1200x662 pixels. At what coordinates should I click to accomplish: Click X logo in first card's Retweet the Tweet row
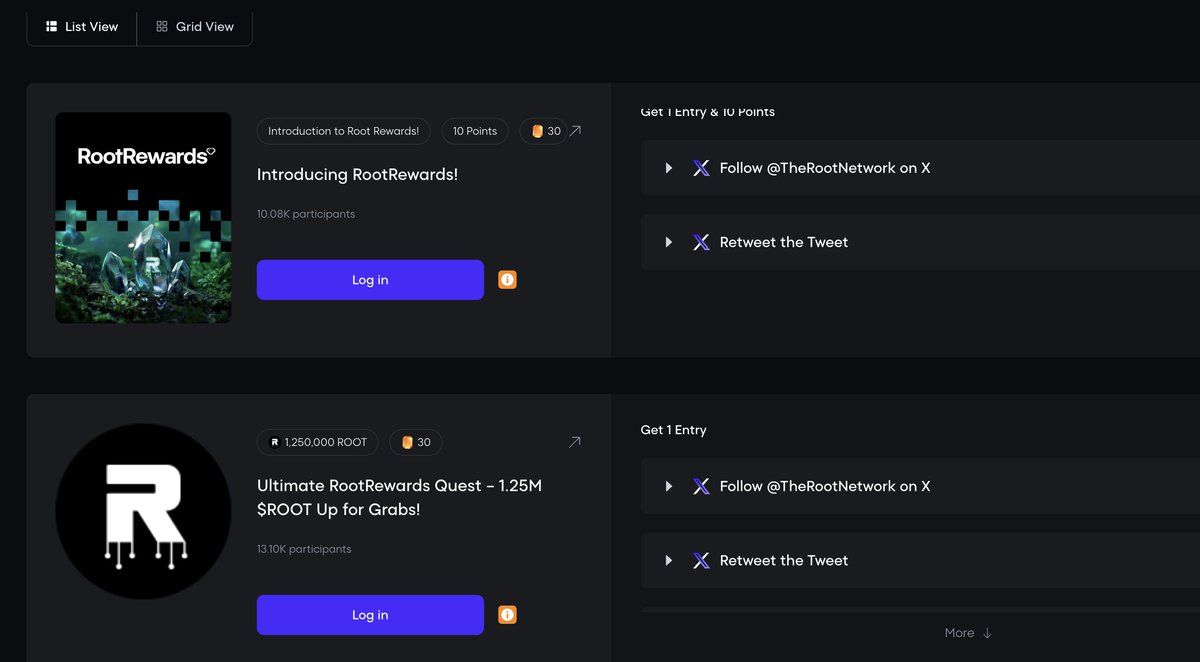[x=701, y=242]
